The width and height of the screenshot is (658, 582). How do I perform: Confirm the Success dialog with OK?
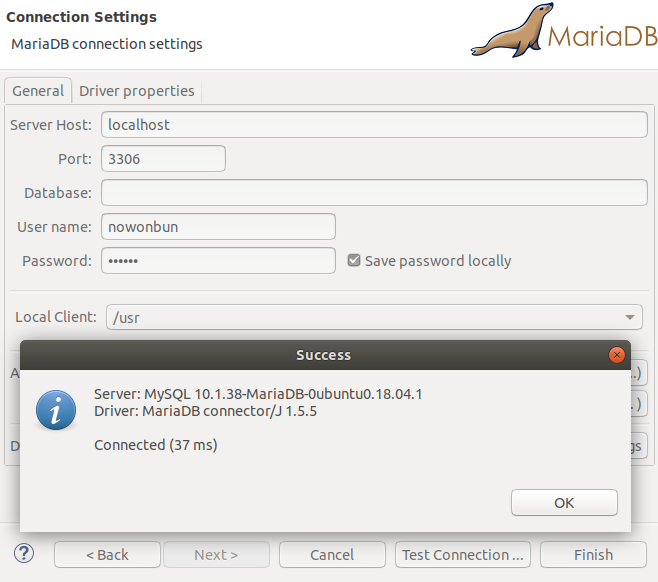tap(564, 503)
